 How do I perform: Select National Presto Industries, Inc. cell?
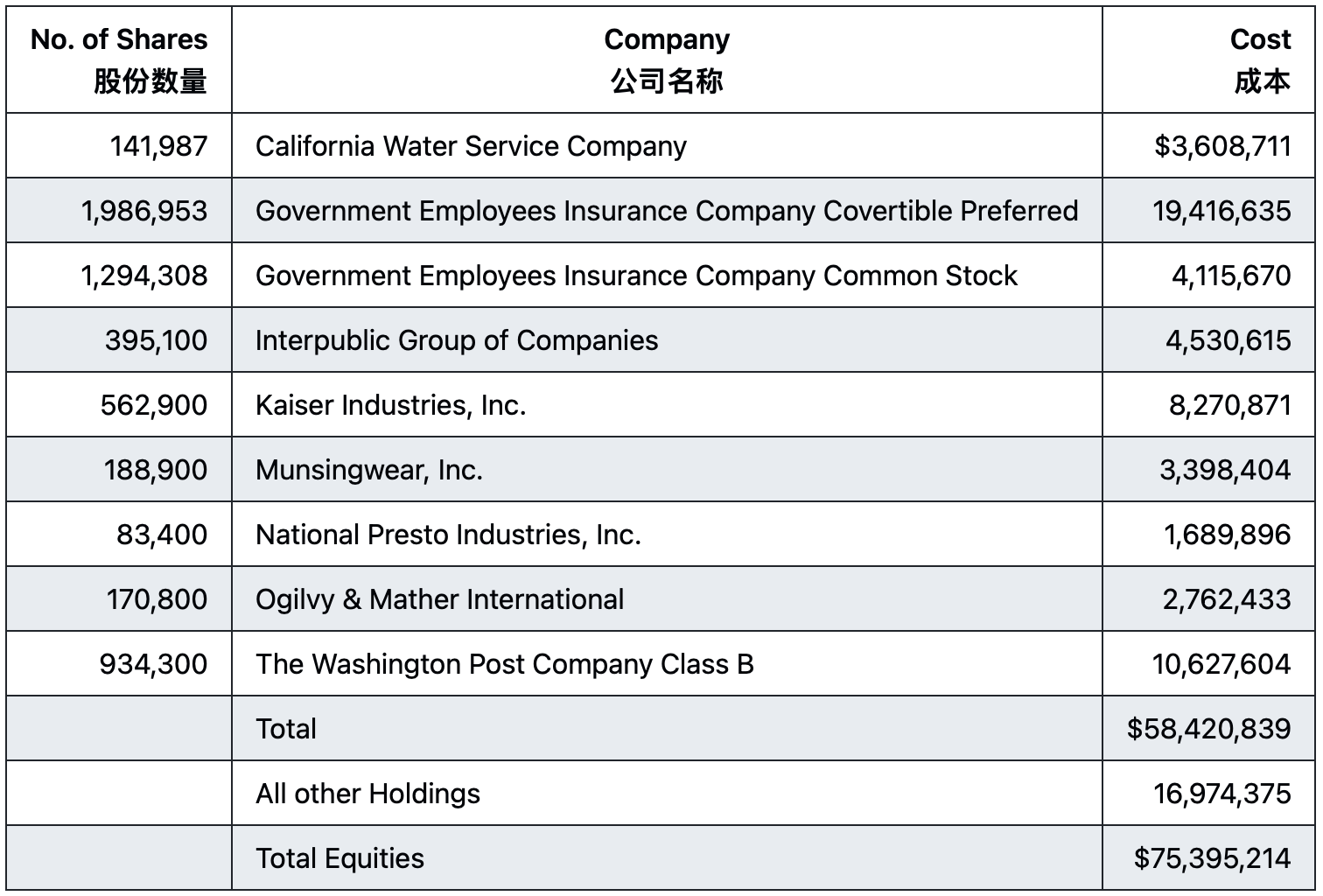tap(667, 534)
